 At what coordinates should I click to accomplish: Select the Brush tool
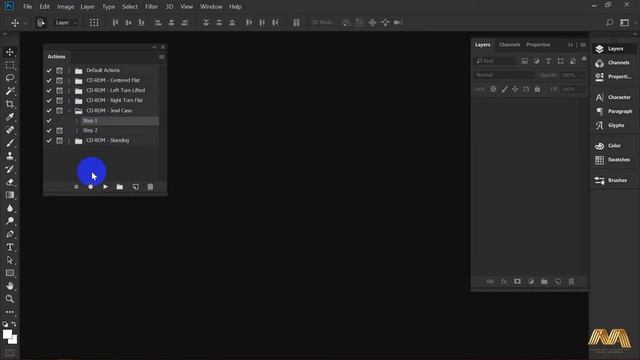10,143
